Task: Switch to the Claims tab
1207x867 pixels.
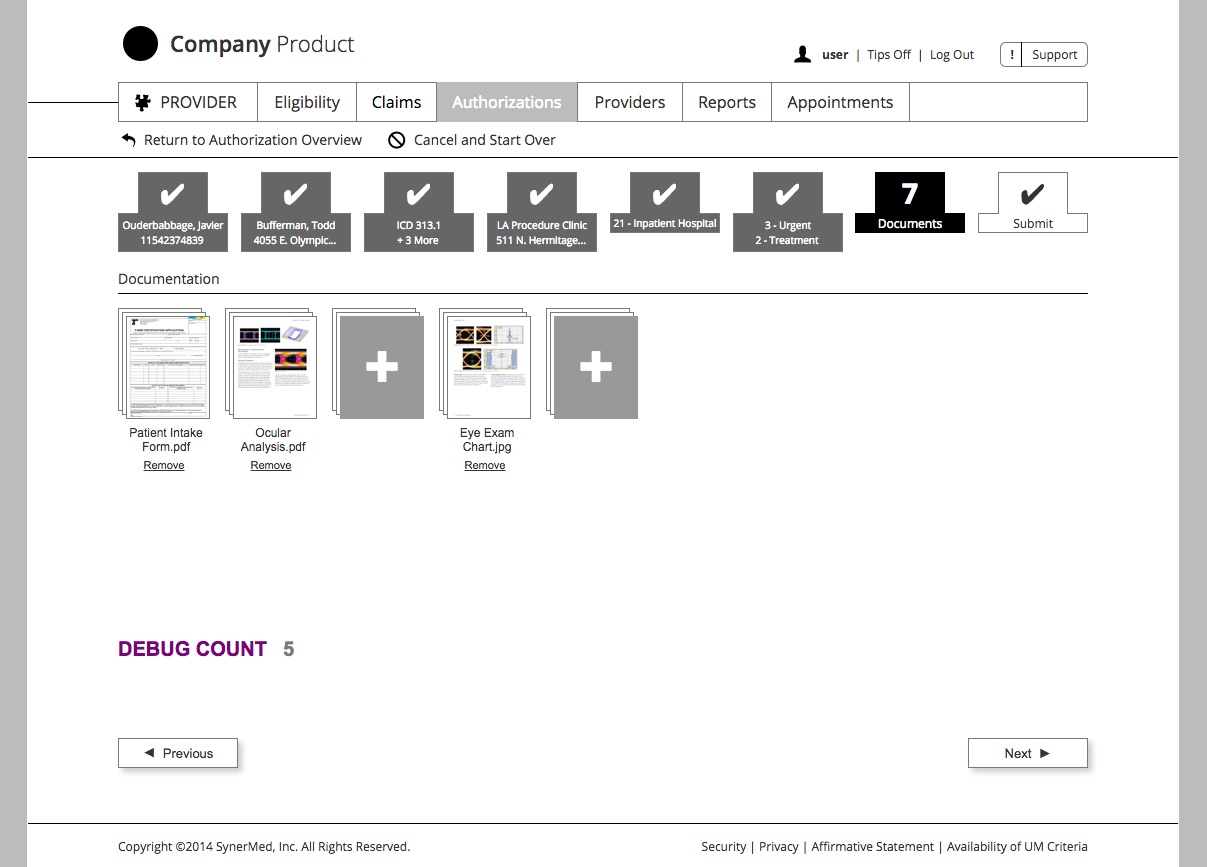Action: coord(396,102)
